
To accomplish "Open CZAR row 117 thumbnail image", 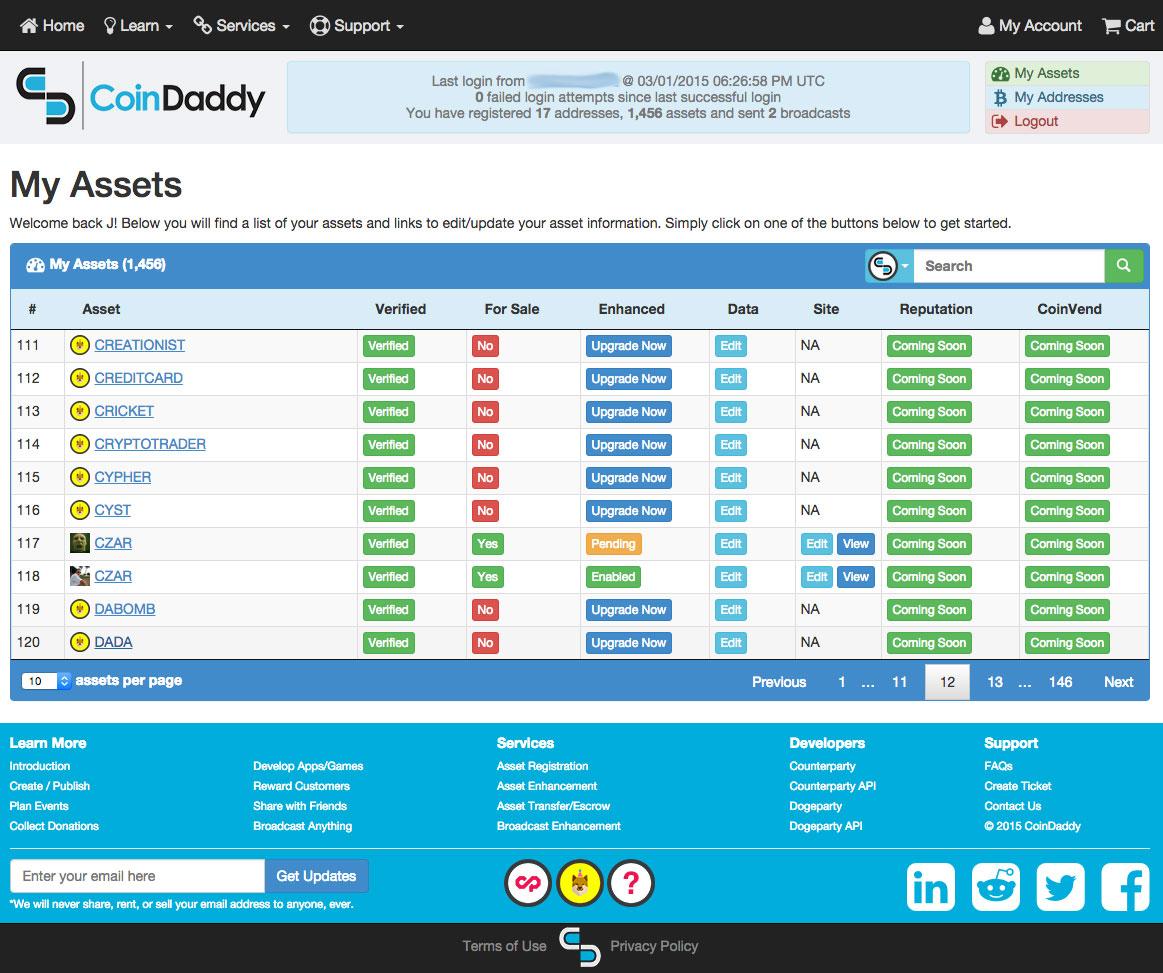I will tap(79, 543).
